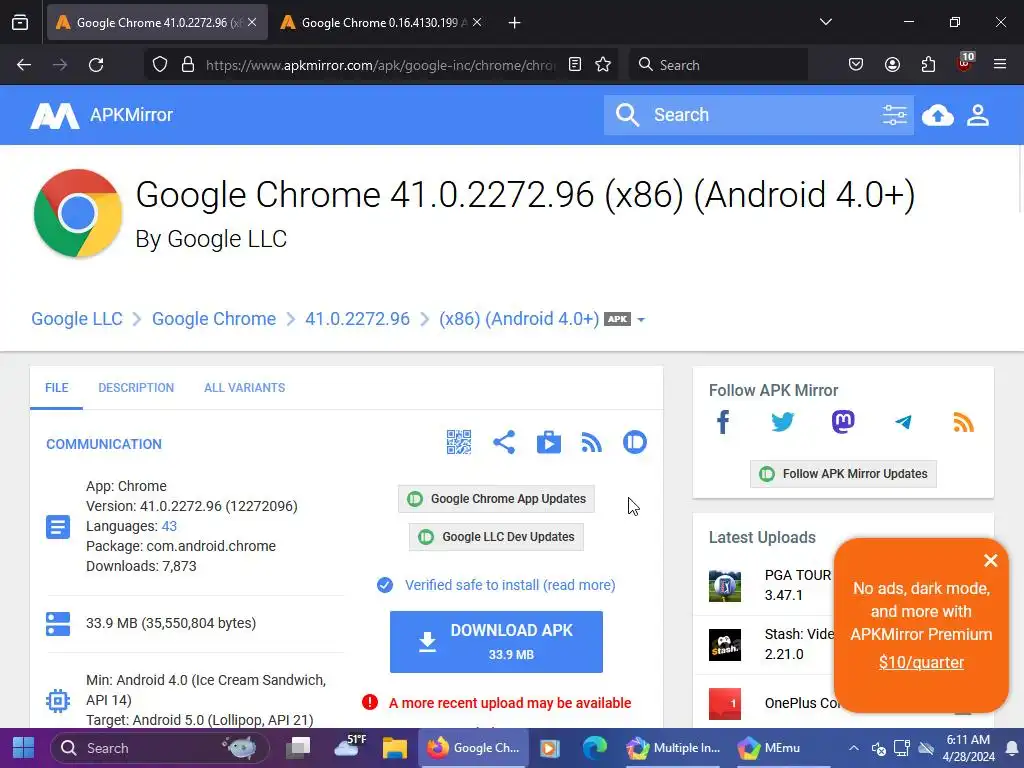Switch to the ALL VARIANTS tab
Screen dimensions: 1024x768
pos(244,388)
